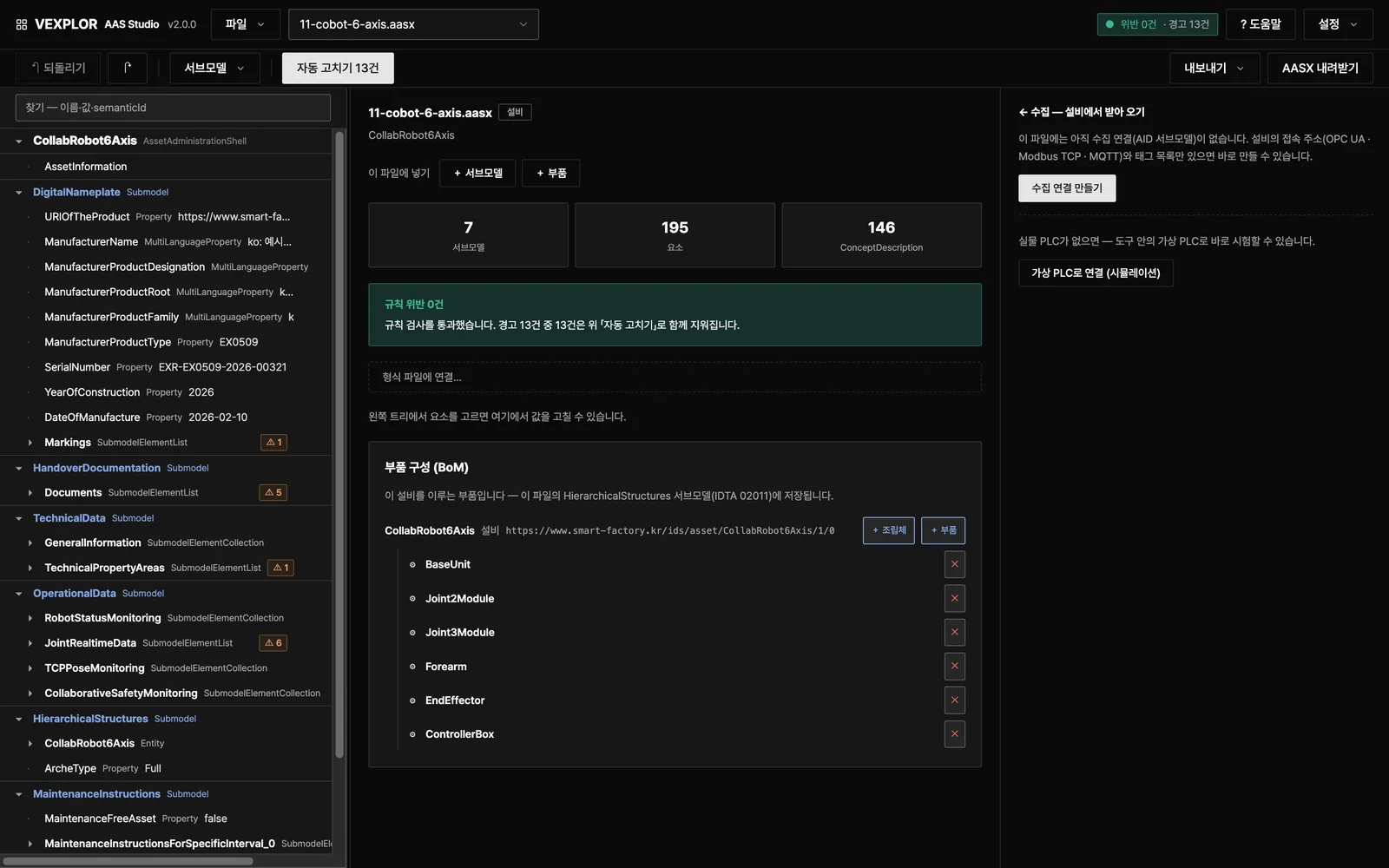The width and height of the screenshot is (1389, 868).
Task: Click the warning badge on JointRealtimeData row
Action: [x=273, y=643]
